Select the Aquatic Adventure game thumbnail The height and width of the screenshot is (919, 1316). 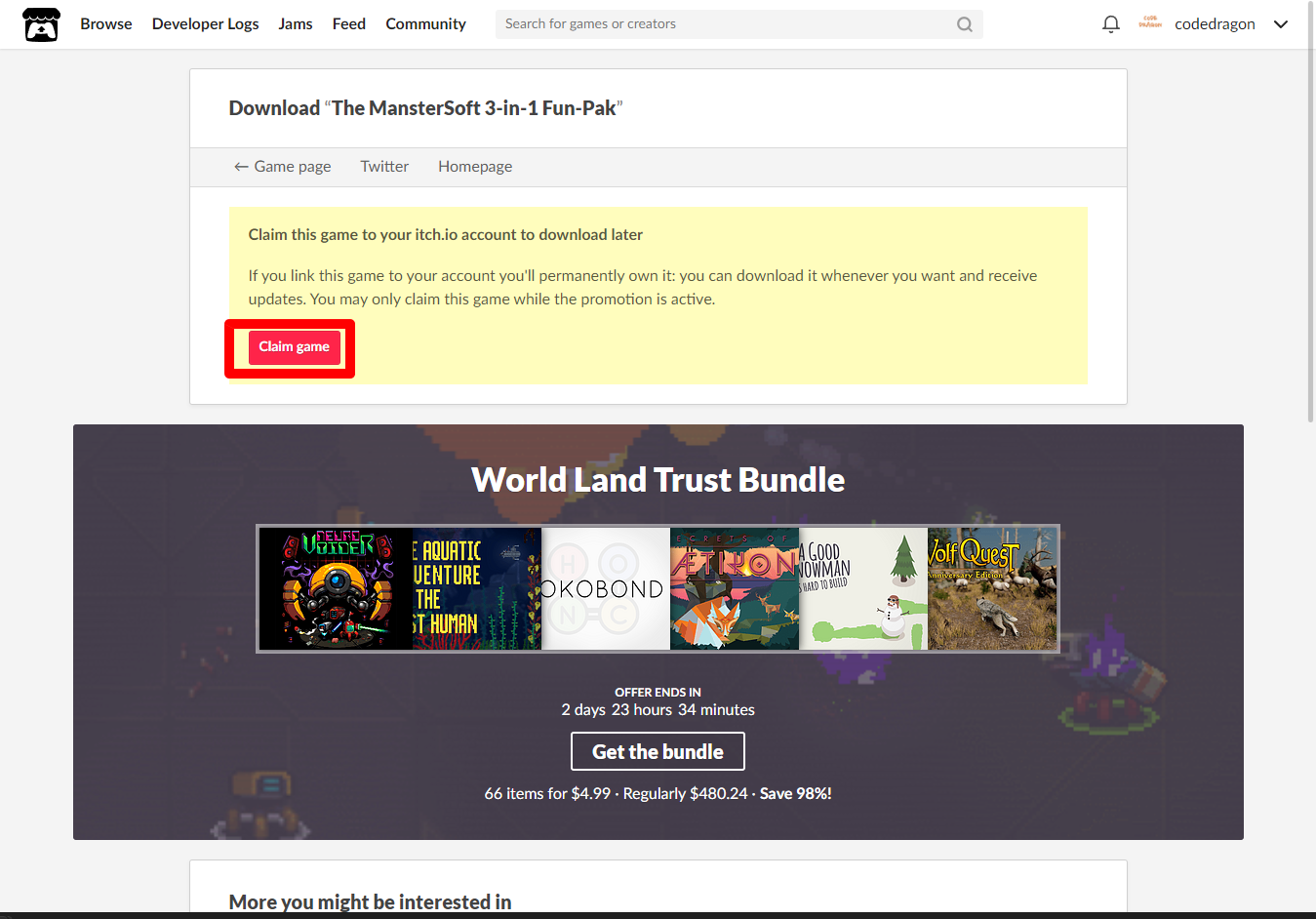[x=477, y=589]
